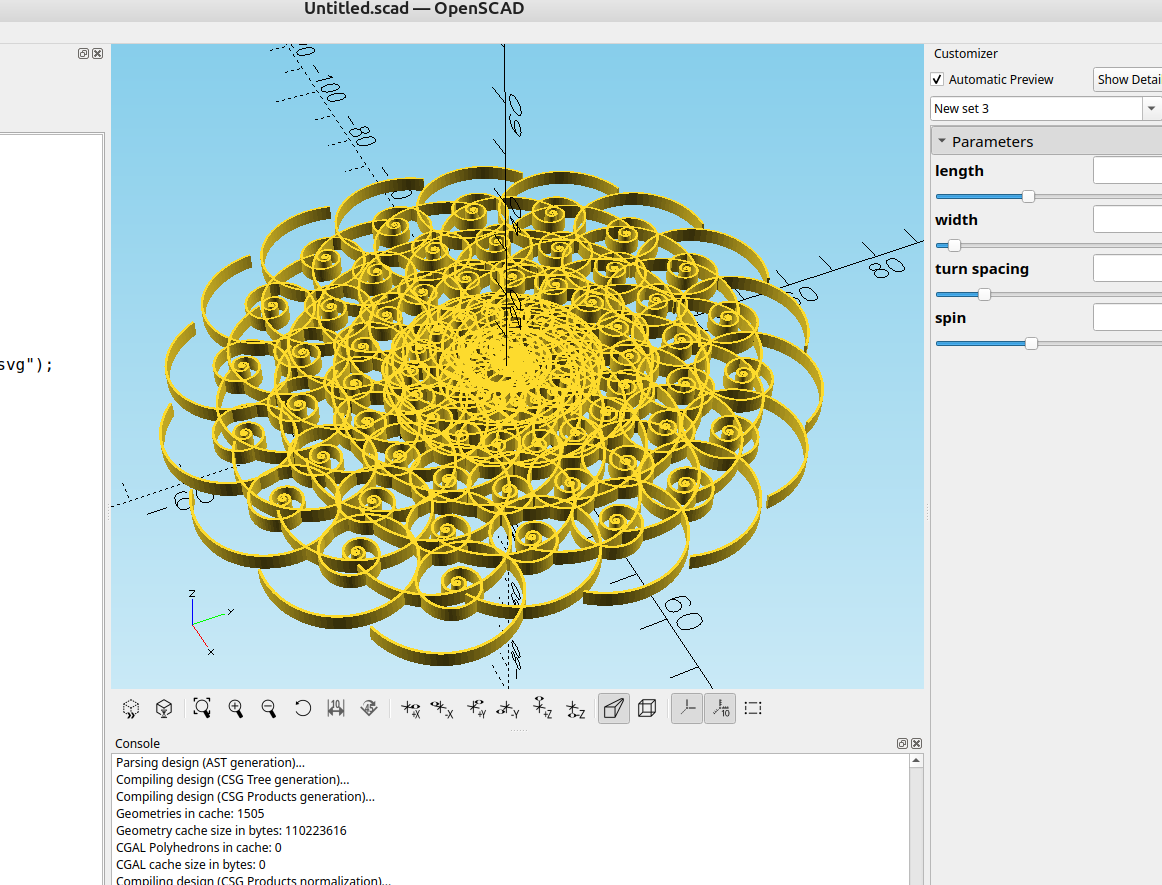Zoom out of the 3D view
The height and width of the screenshot is (885, 1162).
pos(269,709)
